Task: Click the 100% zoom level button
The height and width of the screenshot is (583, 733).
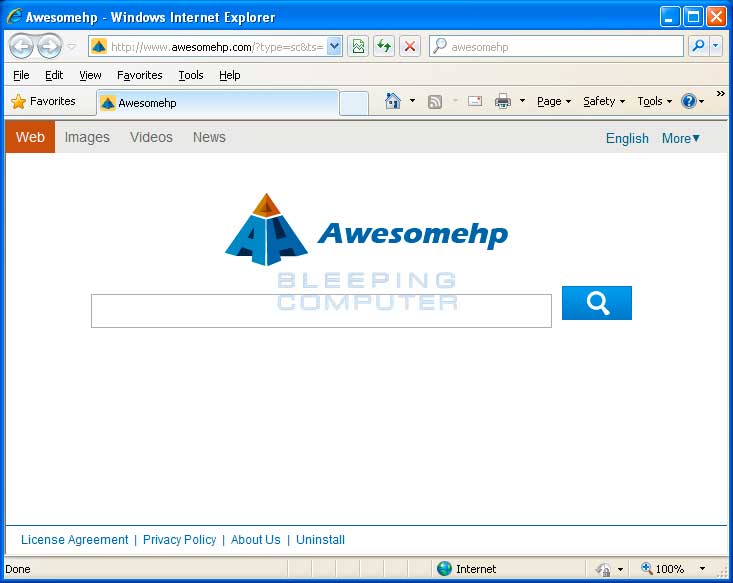Action: pos(662,569)
